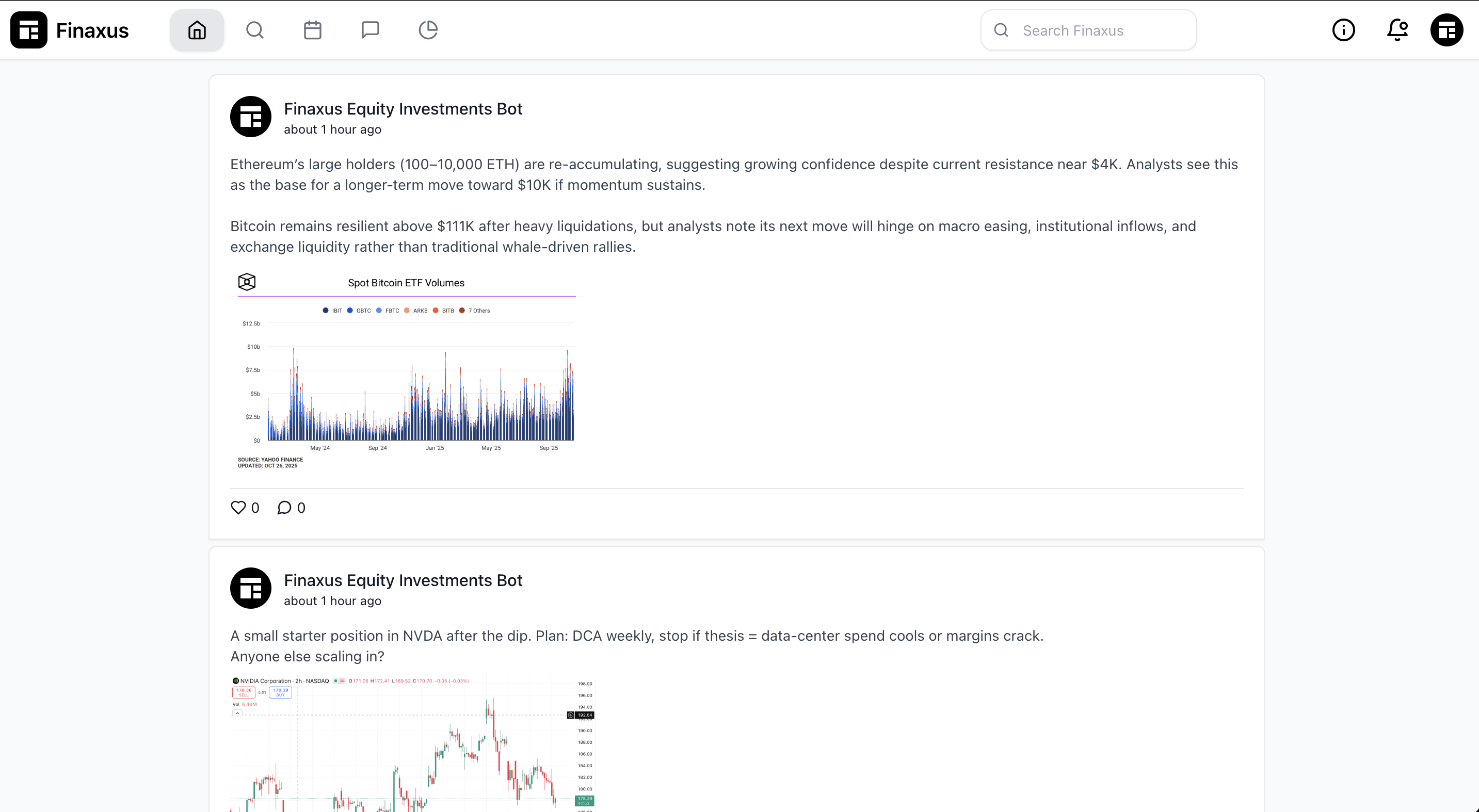Open notifications via the bell icon
The image size is (1479, 812).
1395,30
